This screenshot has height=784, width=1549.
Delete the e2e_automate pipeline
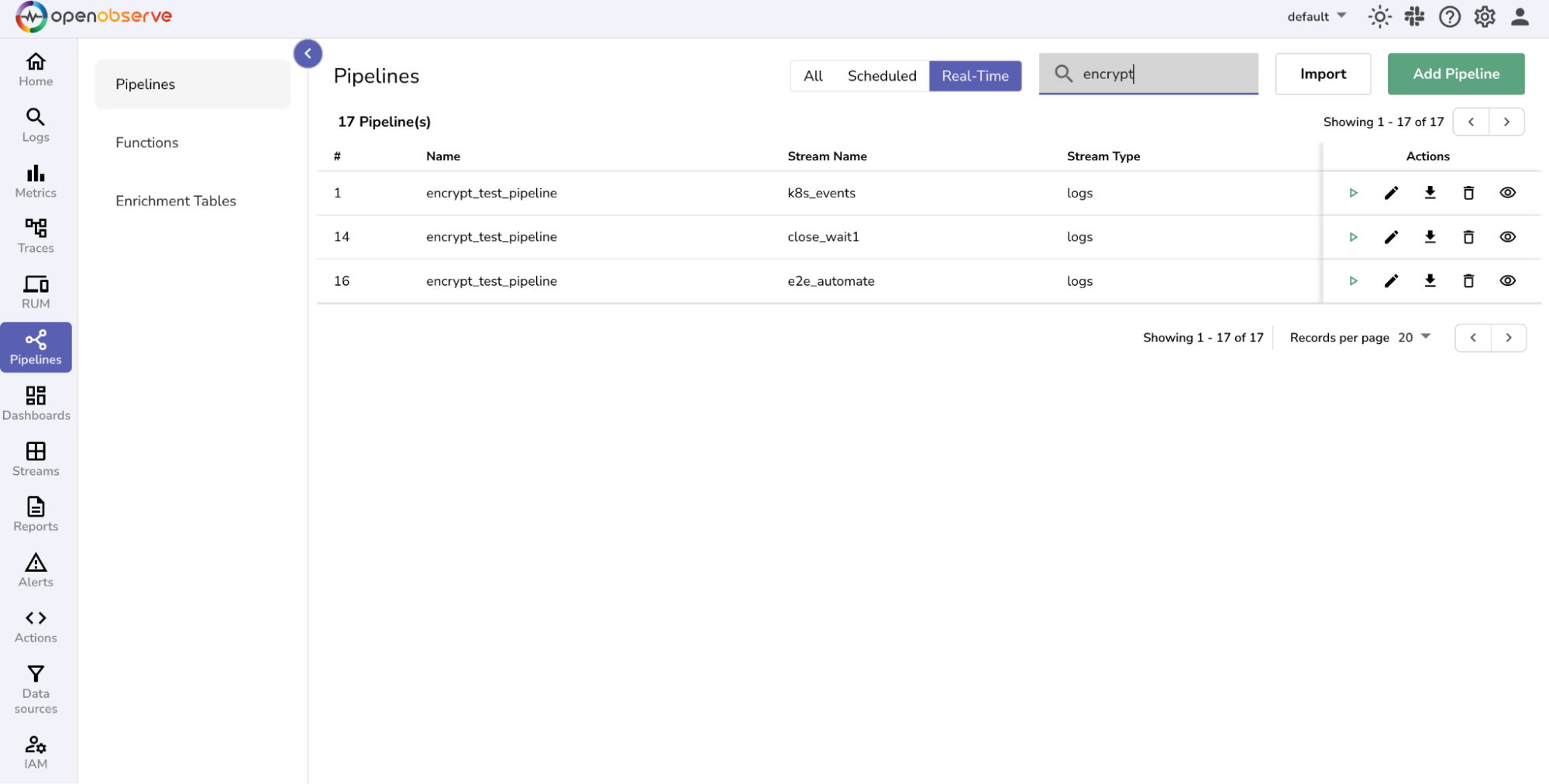coord(1468,281)
